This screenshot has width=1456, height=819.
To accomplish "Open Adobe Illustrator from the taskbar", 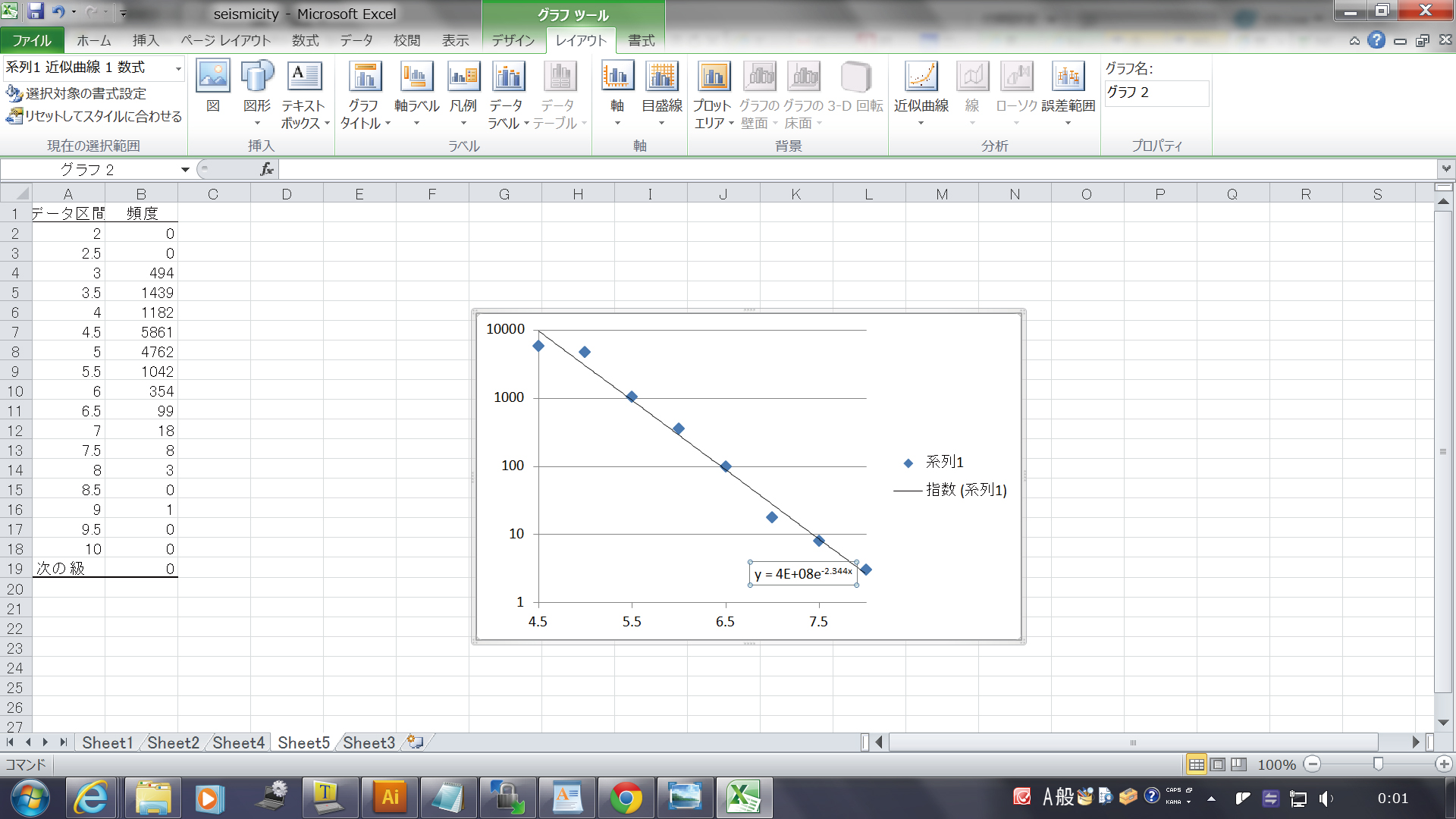I will (390, 798).
